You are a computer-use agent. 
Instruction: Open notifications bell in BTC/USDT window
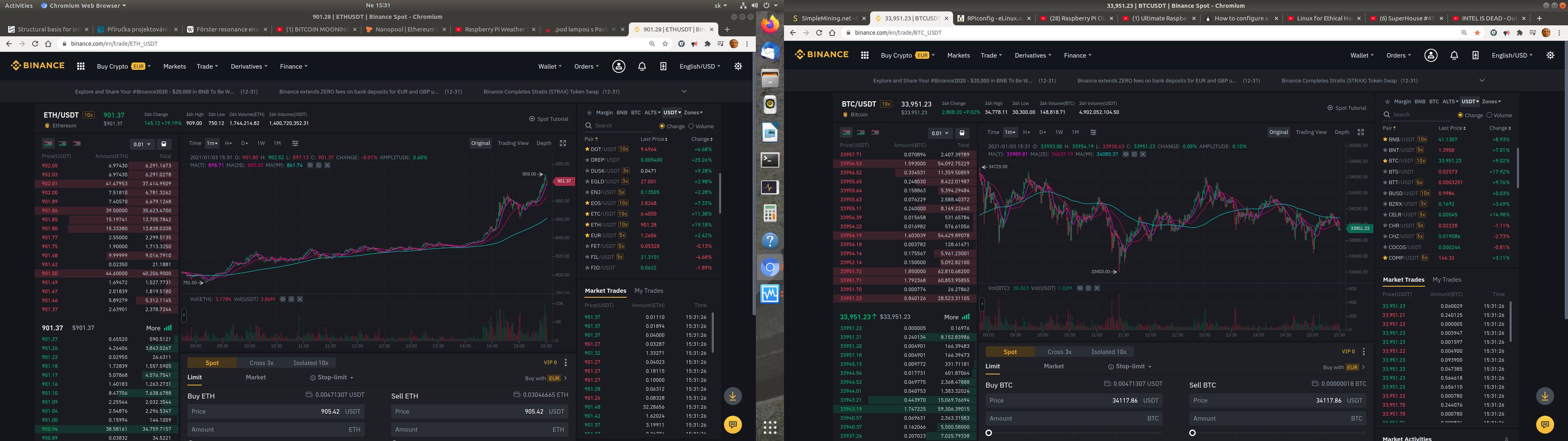tap(1454, 56)
